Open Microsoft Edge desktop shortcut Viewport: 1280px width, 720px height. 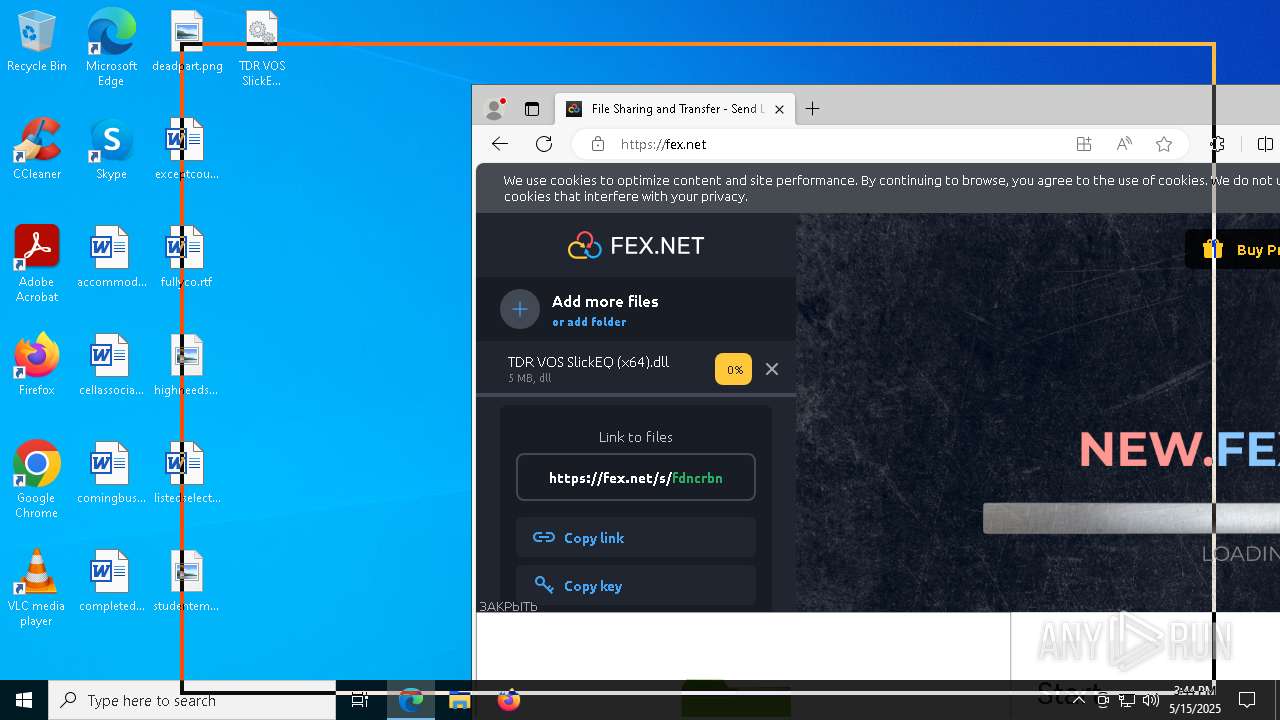[x=111, y=48]
